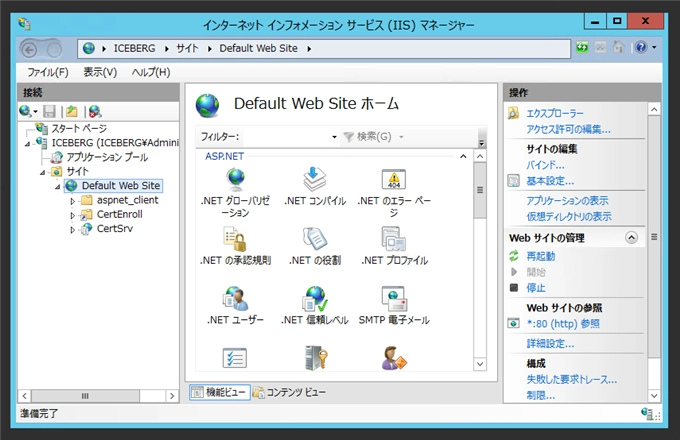
Task: Click the 失敗した要求トレース... link
Action: [572, 379]
